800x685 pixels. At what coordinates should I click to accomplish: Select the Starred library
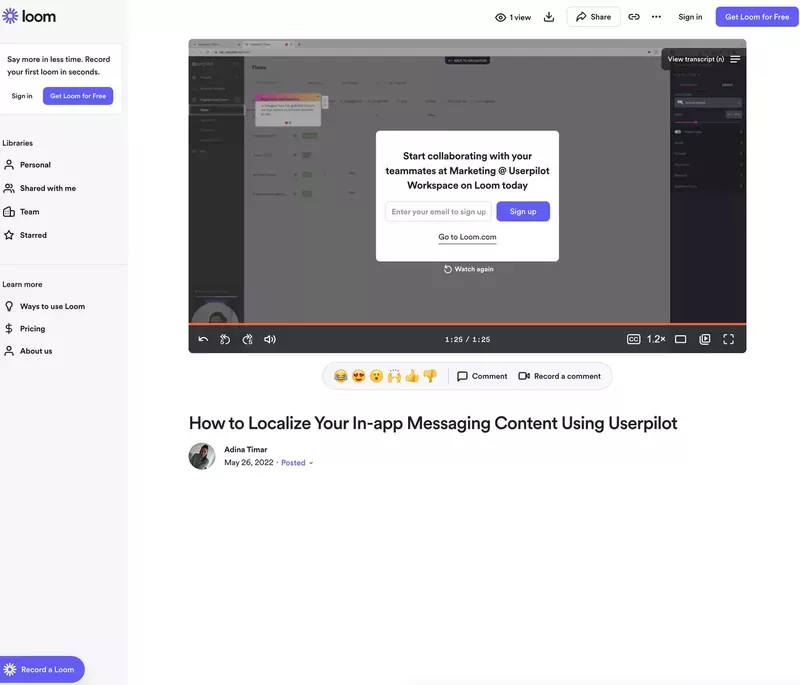[33, 234]
